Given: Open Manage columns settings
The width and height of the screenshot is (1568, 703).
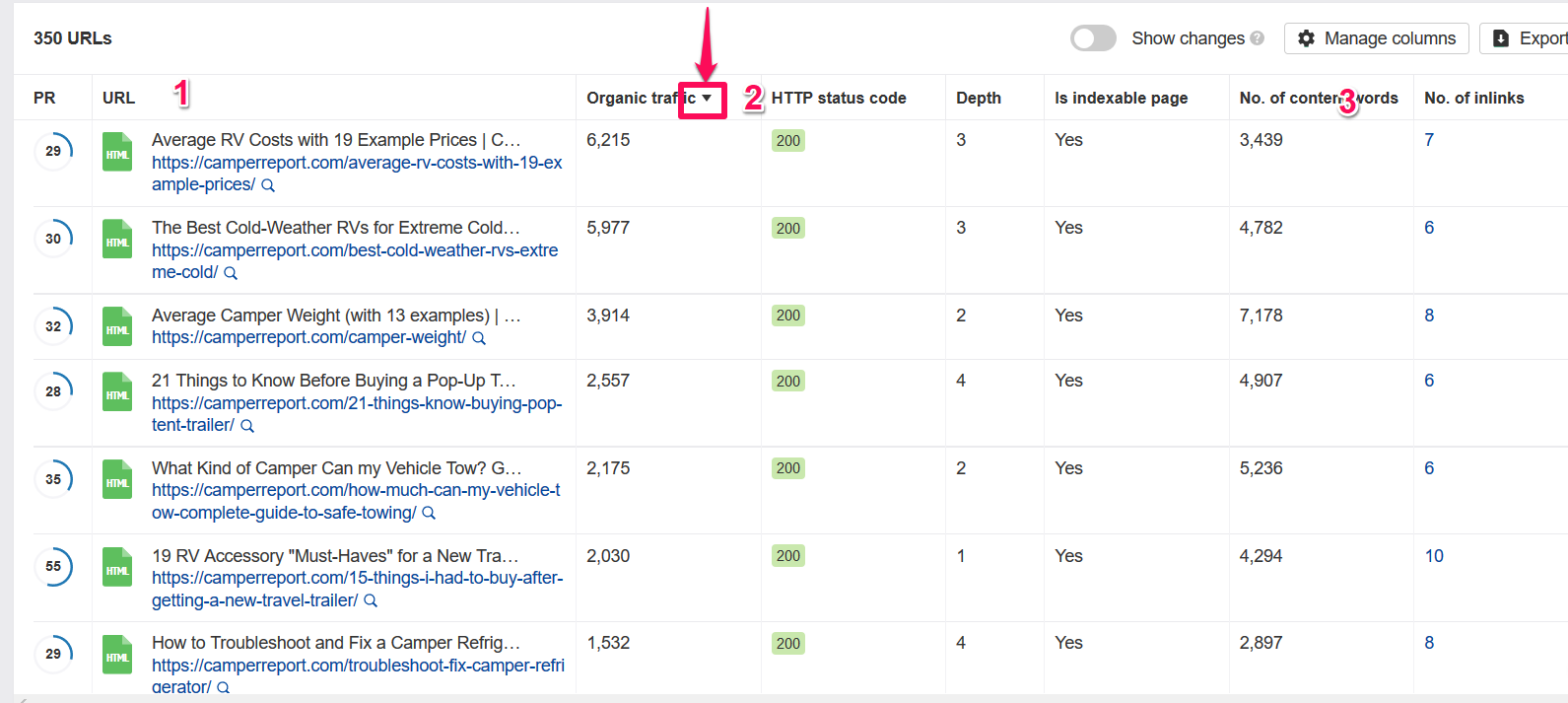Looking at the screenshot, I should (x=1376, y=38).
